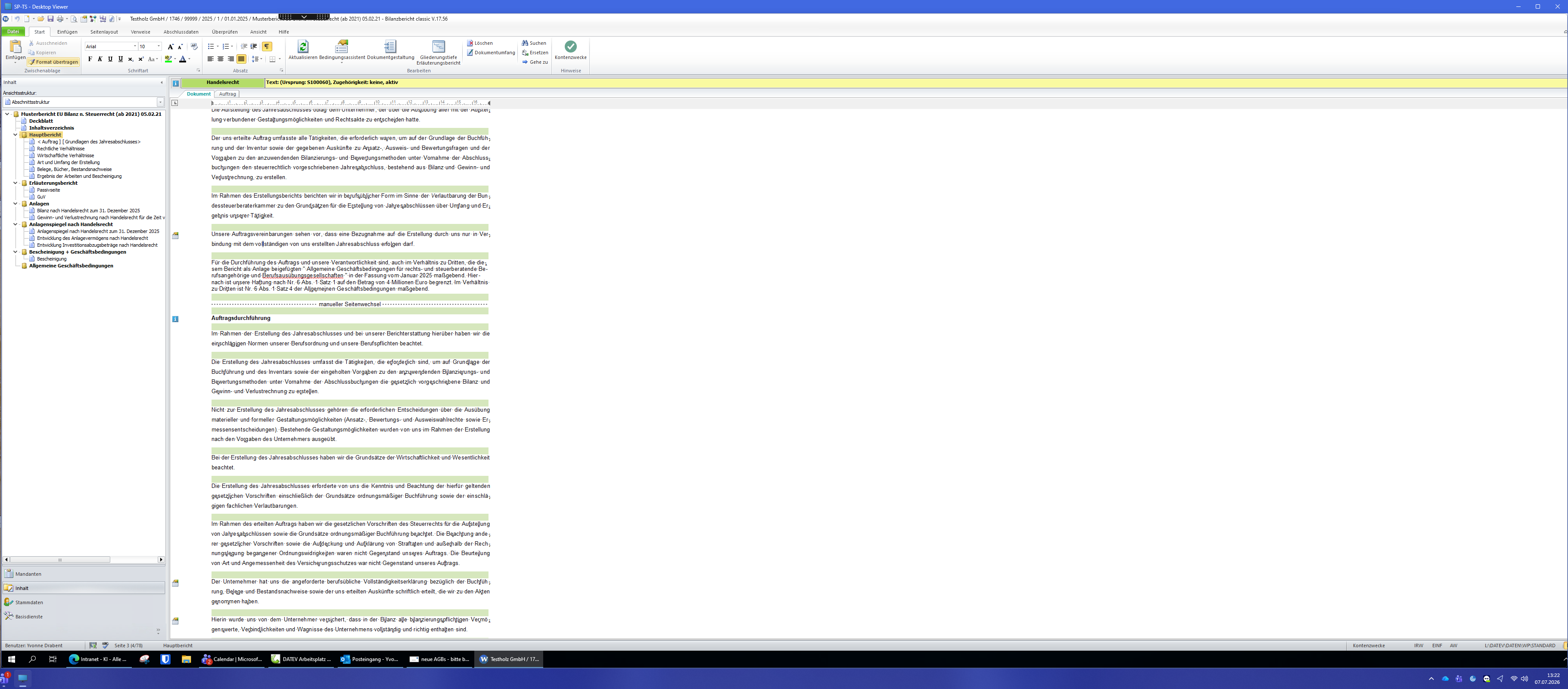Open the font size dropdown showing 10
Image resolution: width=1568 pixels, height=689 pixels.
coord(159,46)
